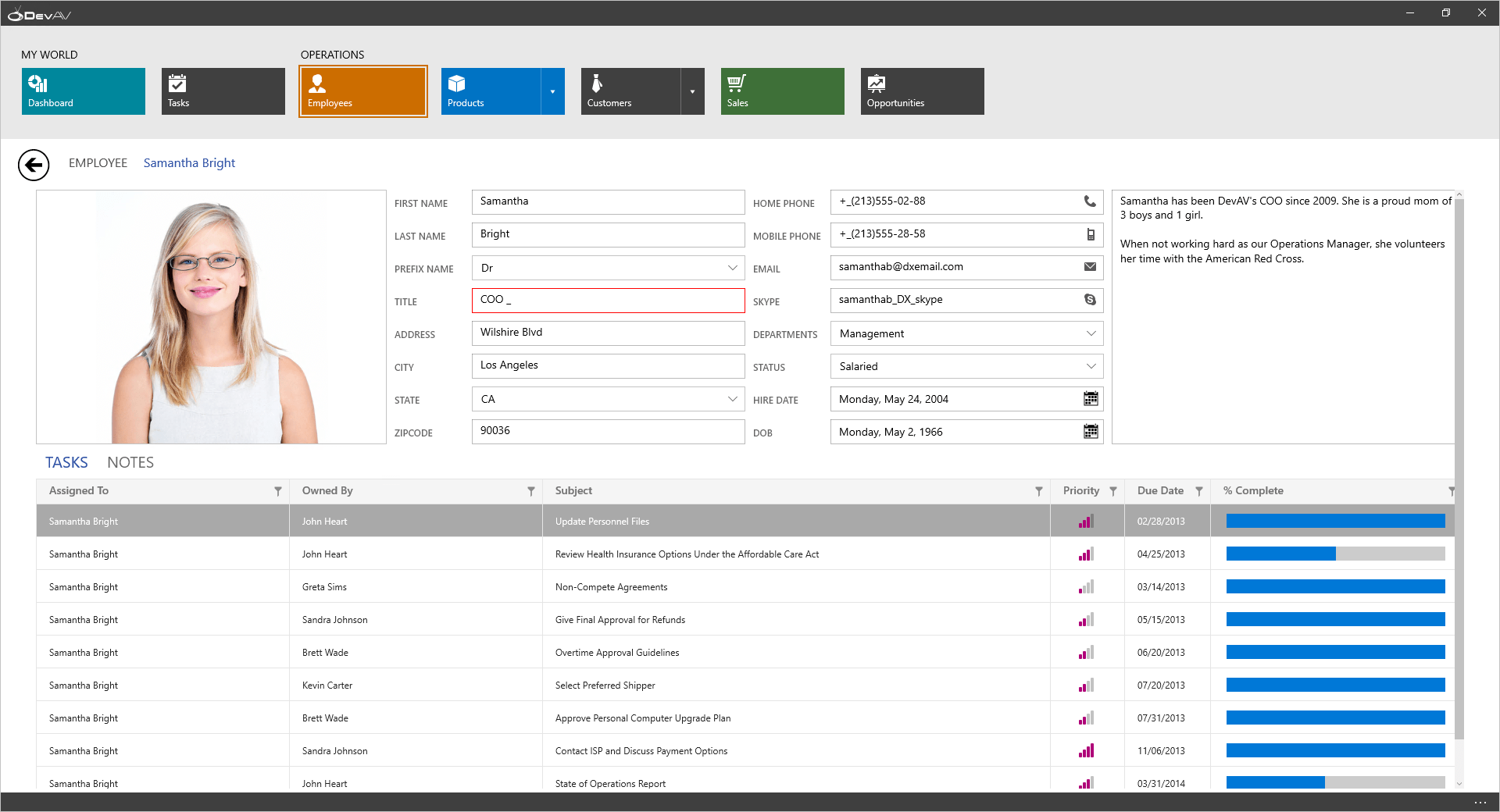Open the State dropdown showing CA
Image resolution: width=1500 pixels, height=812 pixels.
click(x=732, y=399)
